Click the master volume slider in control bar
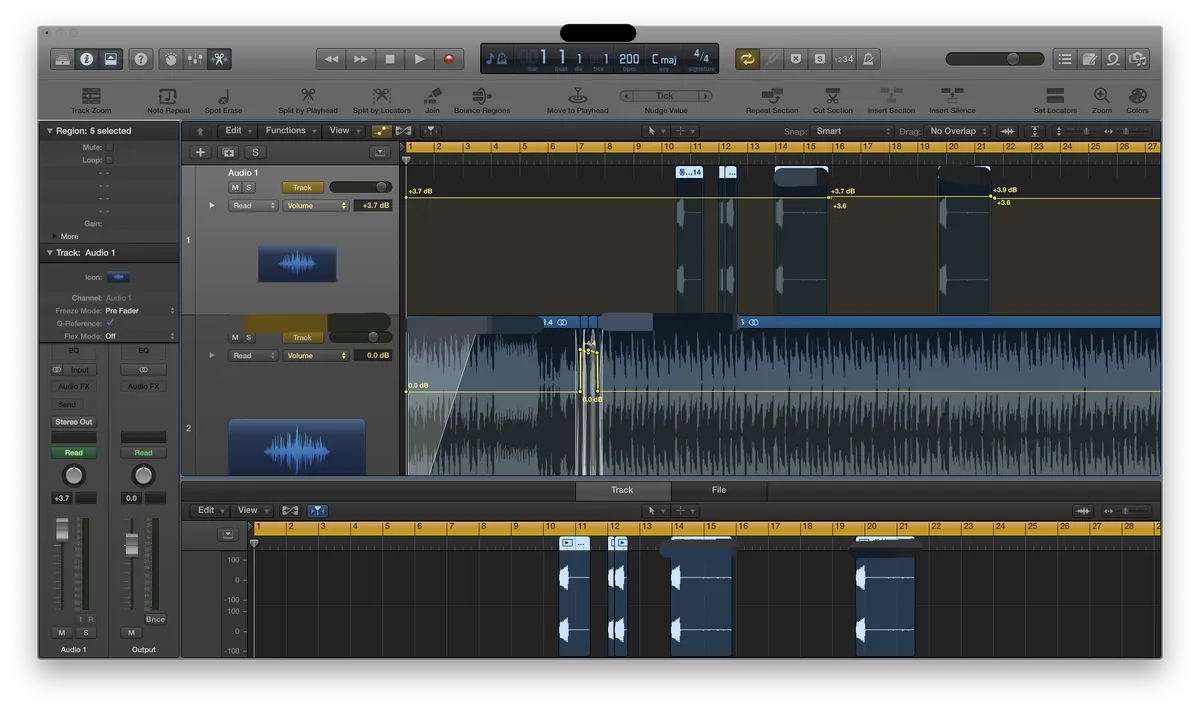Viewport: 1200px width, 709px height. click(994, 59)
